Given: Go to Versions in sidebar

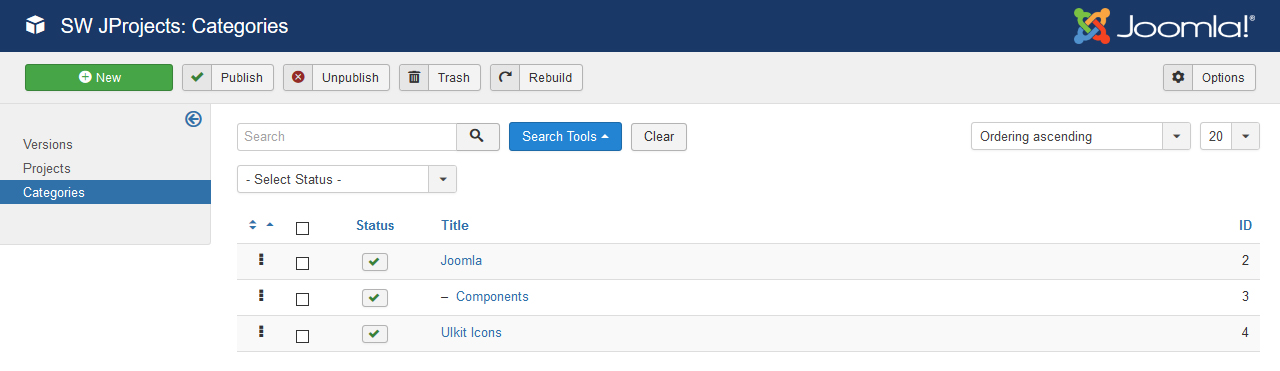Looking at the screenshot, I should pyautogui.click(x=48, y=145).
